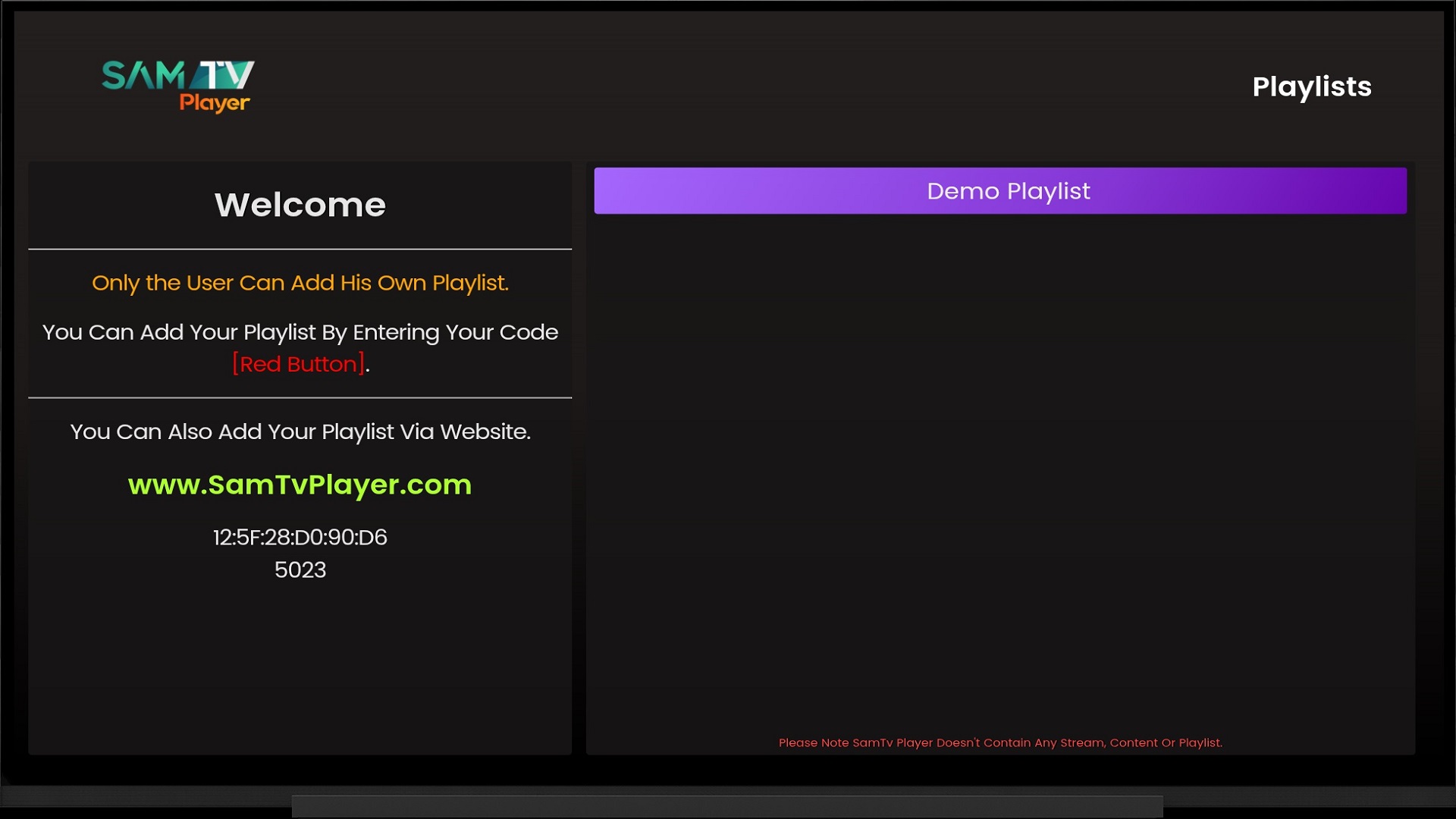The width and height of the screenshot is (1456, 819).
Task: Click 'You Can Also Add Your Playlist Via Website'
Action: [x=300, y=431]
